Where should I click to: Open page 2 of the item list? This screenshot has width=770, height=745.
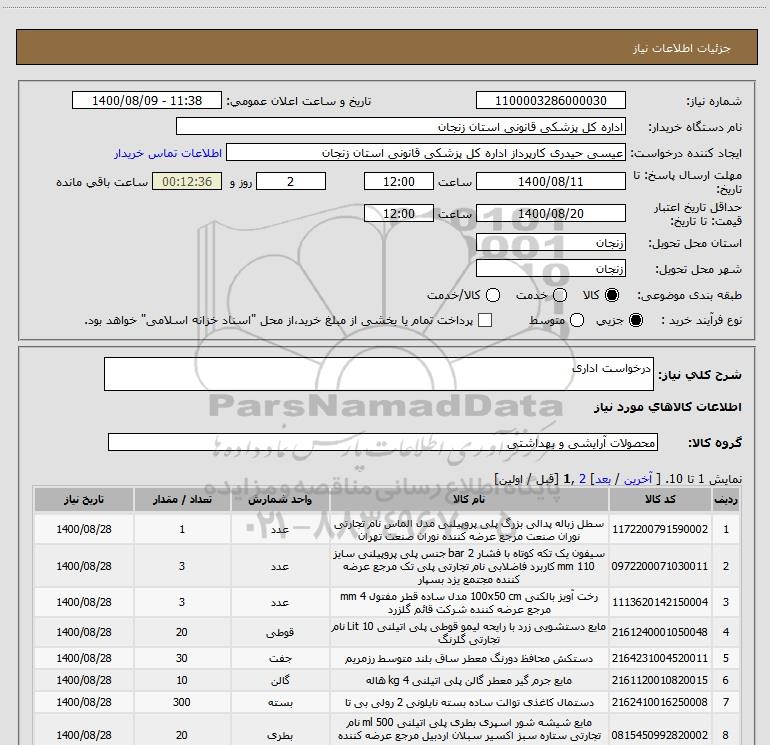(x=582, y=479)
